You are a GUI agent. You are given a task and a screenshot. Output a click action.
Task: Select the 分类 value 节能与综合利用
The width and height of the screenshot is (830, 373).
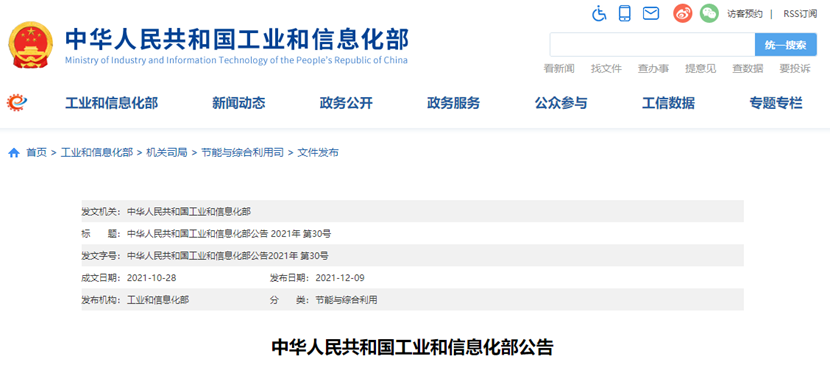(x=346, y=300)
